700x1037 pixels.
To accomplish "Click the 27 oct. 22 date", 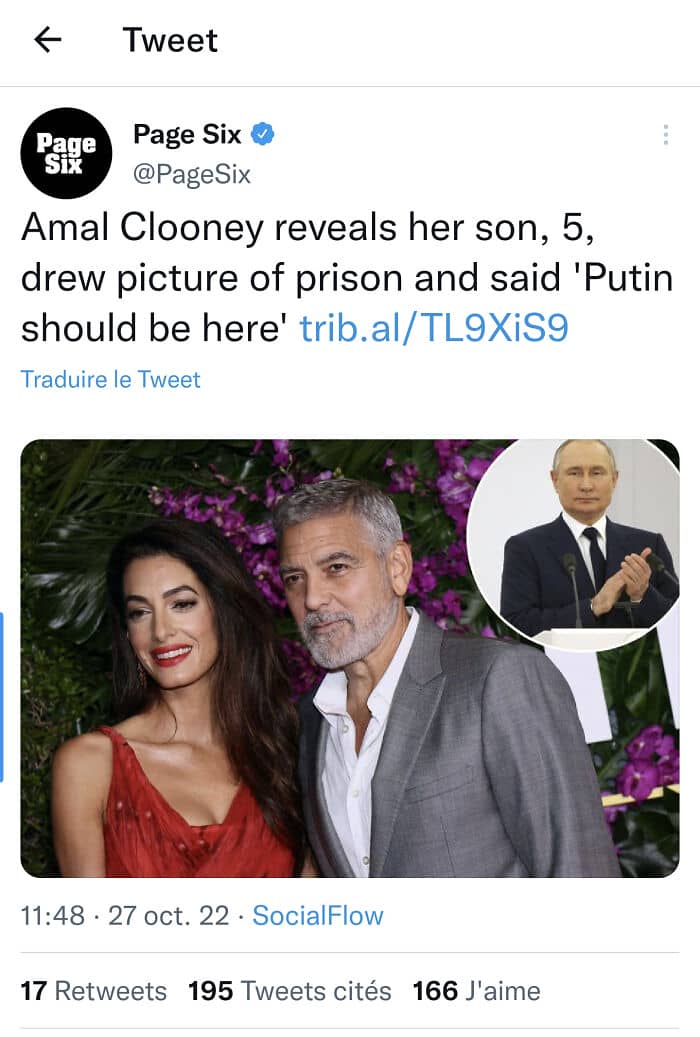I will coord(168,915).
